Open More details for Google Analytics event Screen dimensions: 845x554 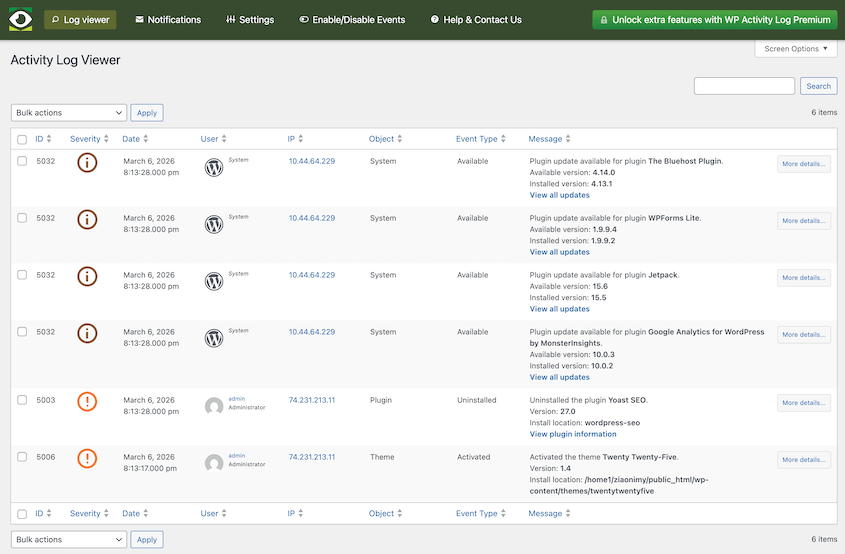[x=804, y=335]
